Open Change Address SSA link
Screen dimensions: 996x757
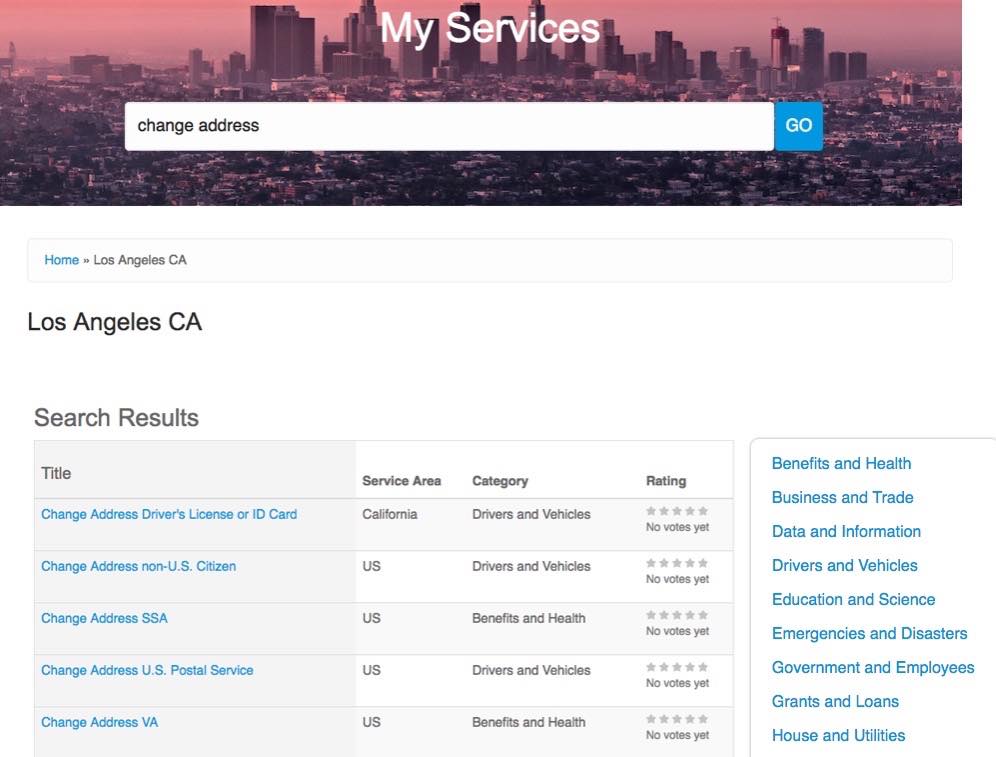[x=104, y=619]
